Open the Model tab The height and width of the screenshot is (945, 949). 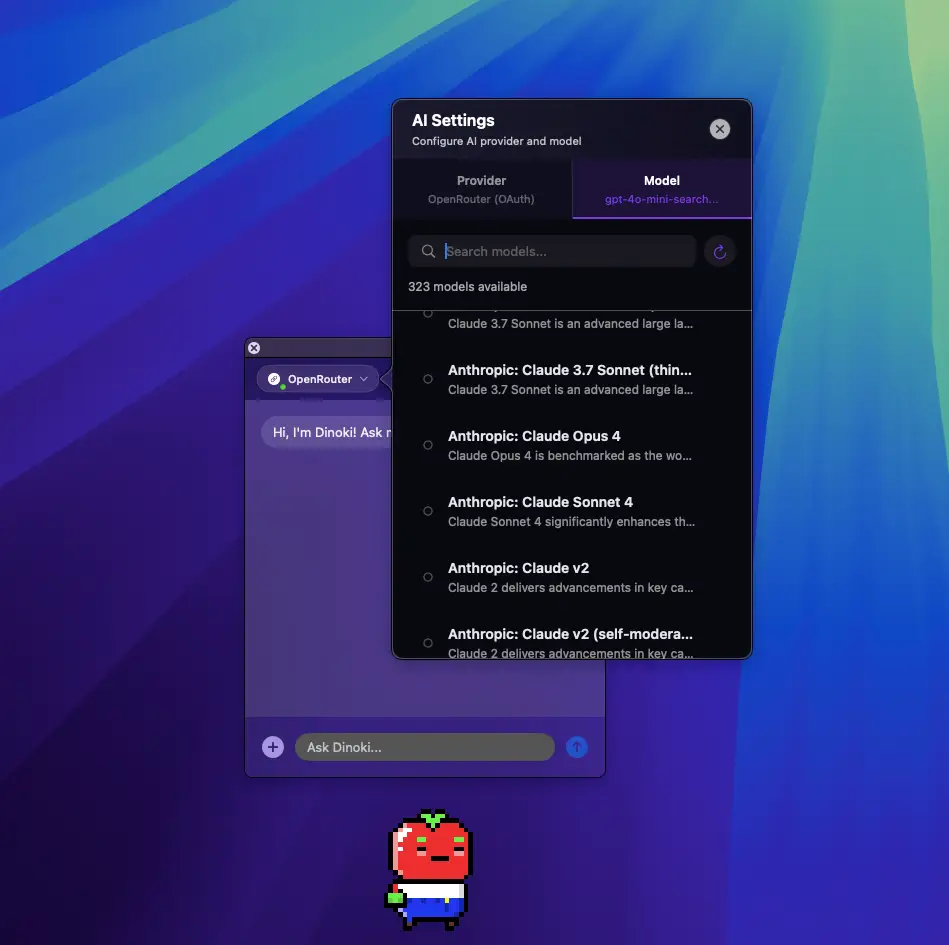pos(661,189)
